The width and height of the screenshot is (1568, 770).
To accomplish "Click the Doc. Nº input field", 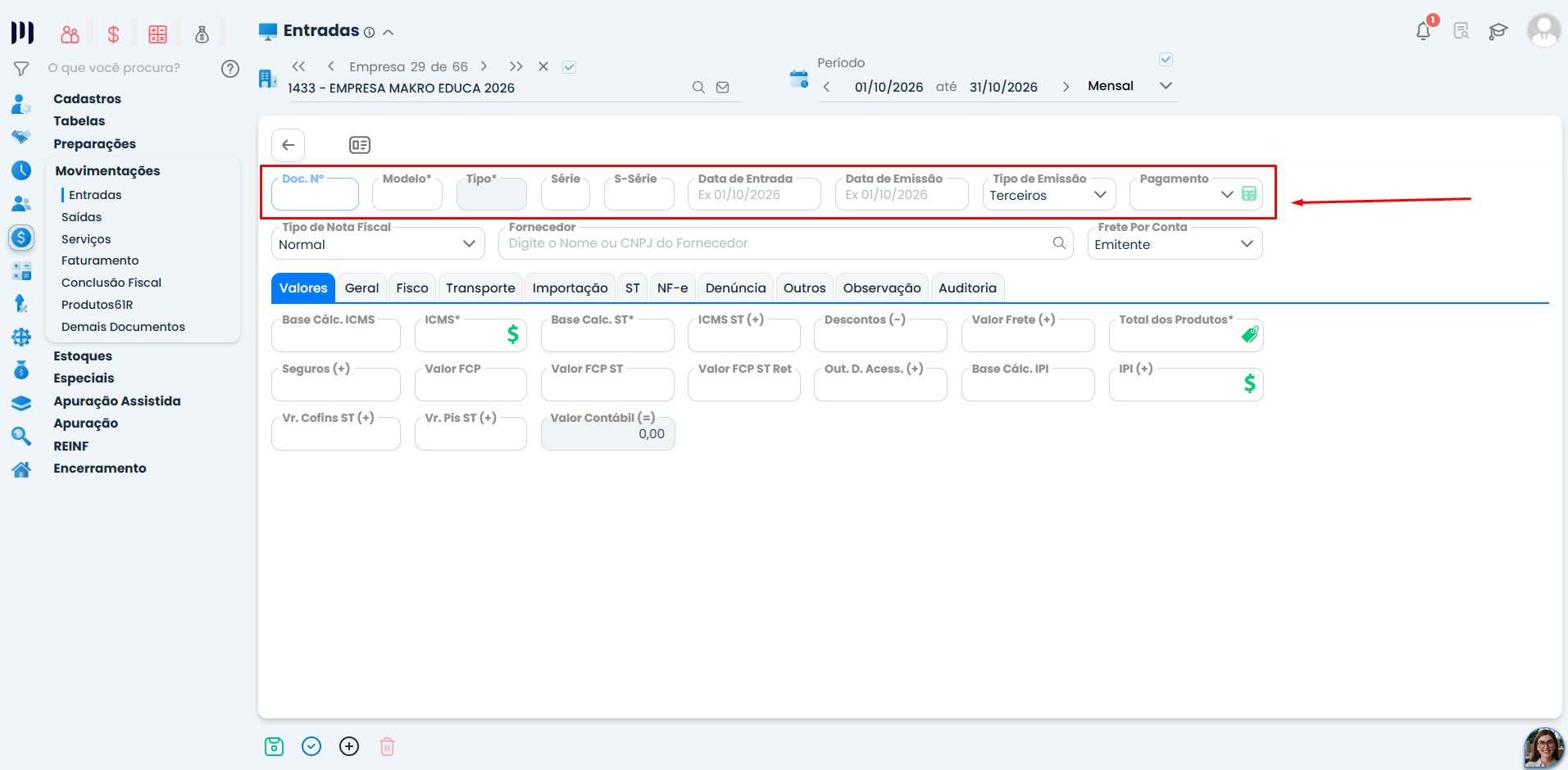I will click(x=315, y=195).
